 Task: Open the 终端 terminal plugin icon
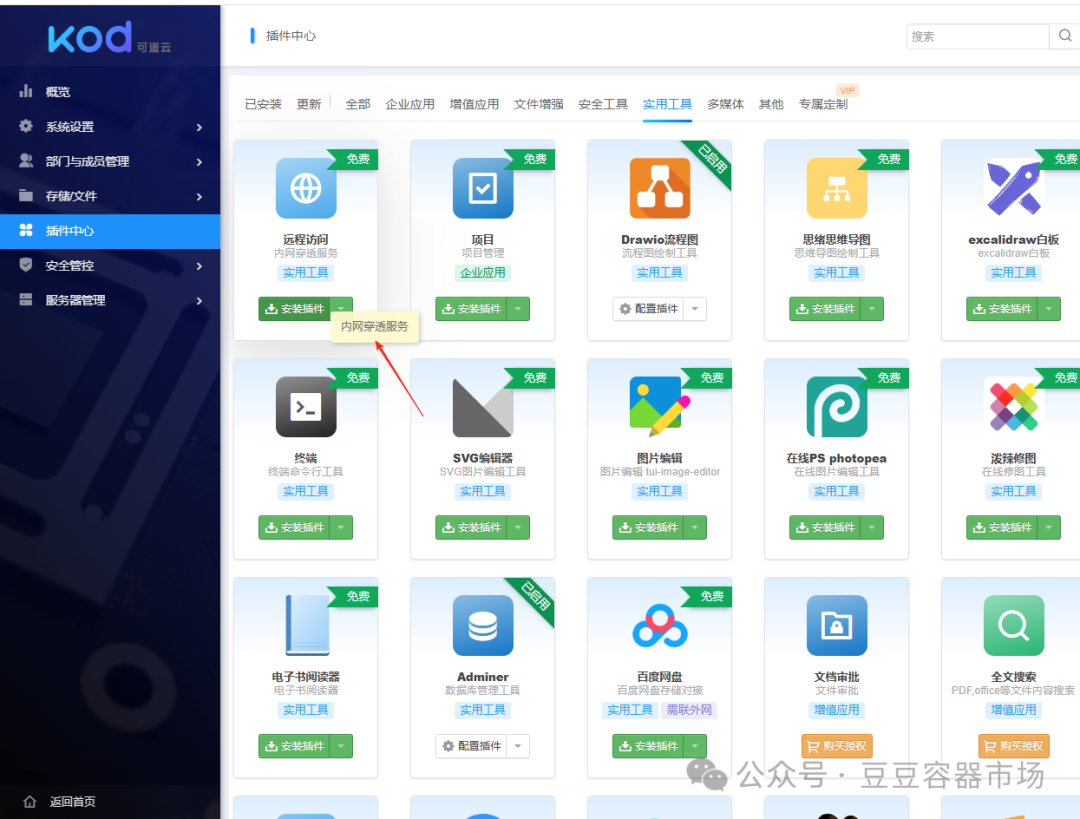(306, 406)
